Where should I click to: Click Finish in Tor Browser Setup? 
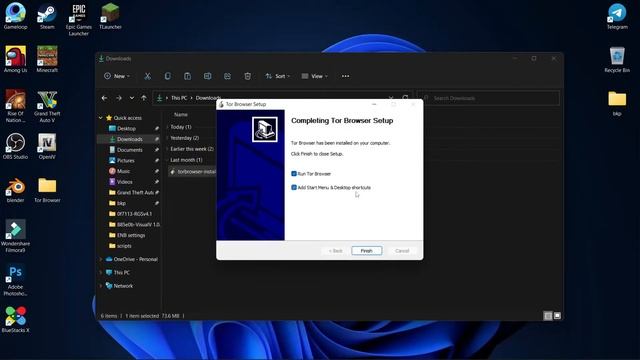pos(367,251)
